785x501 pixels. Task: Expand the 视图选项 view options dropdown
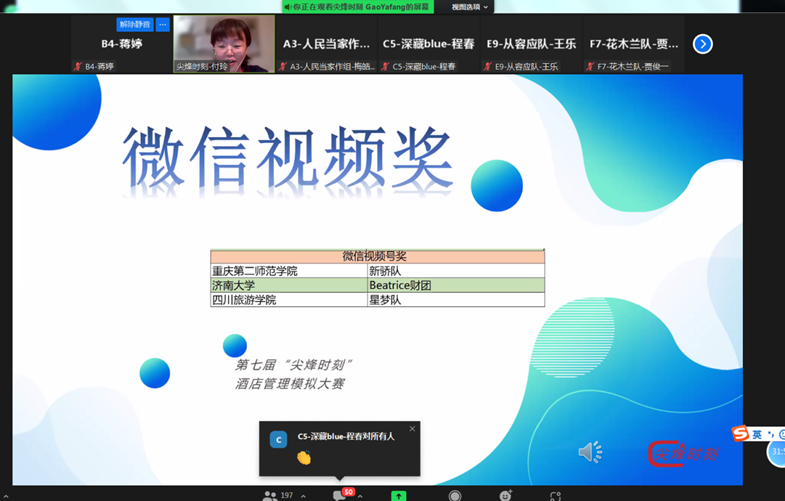click(470, 7)
